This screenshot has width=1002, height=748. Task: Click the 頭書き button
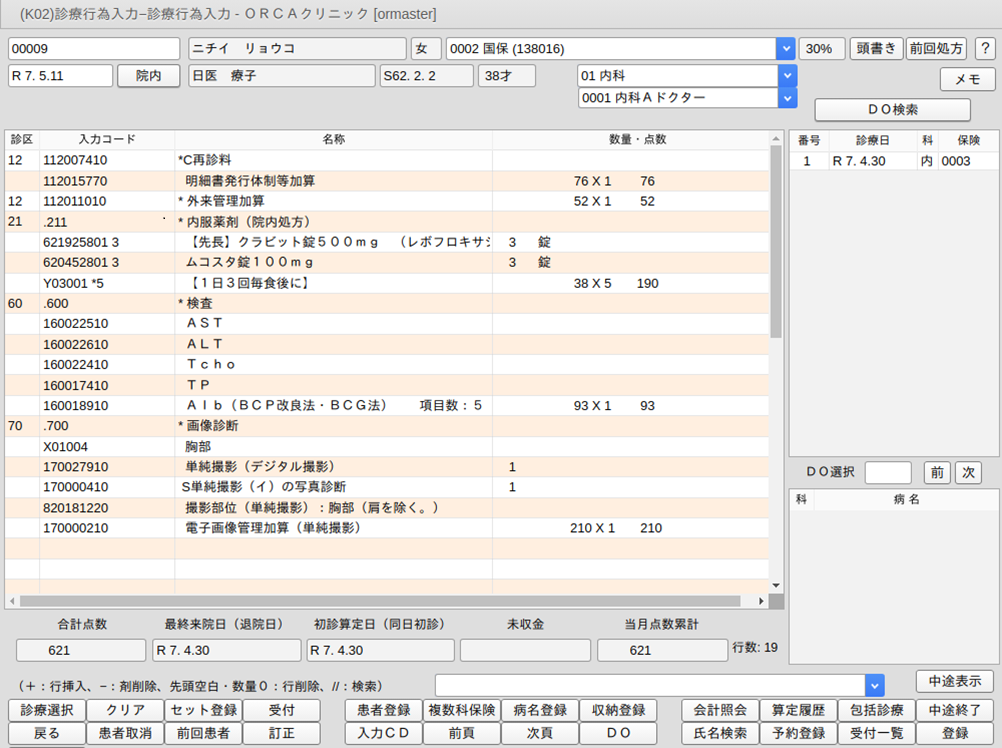click(x=875, y=49)
